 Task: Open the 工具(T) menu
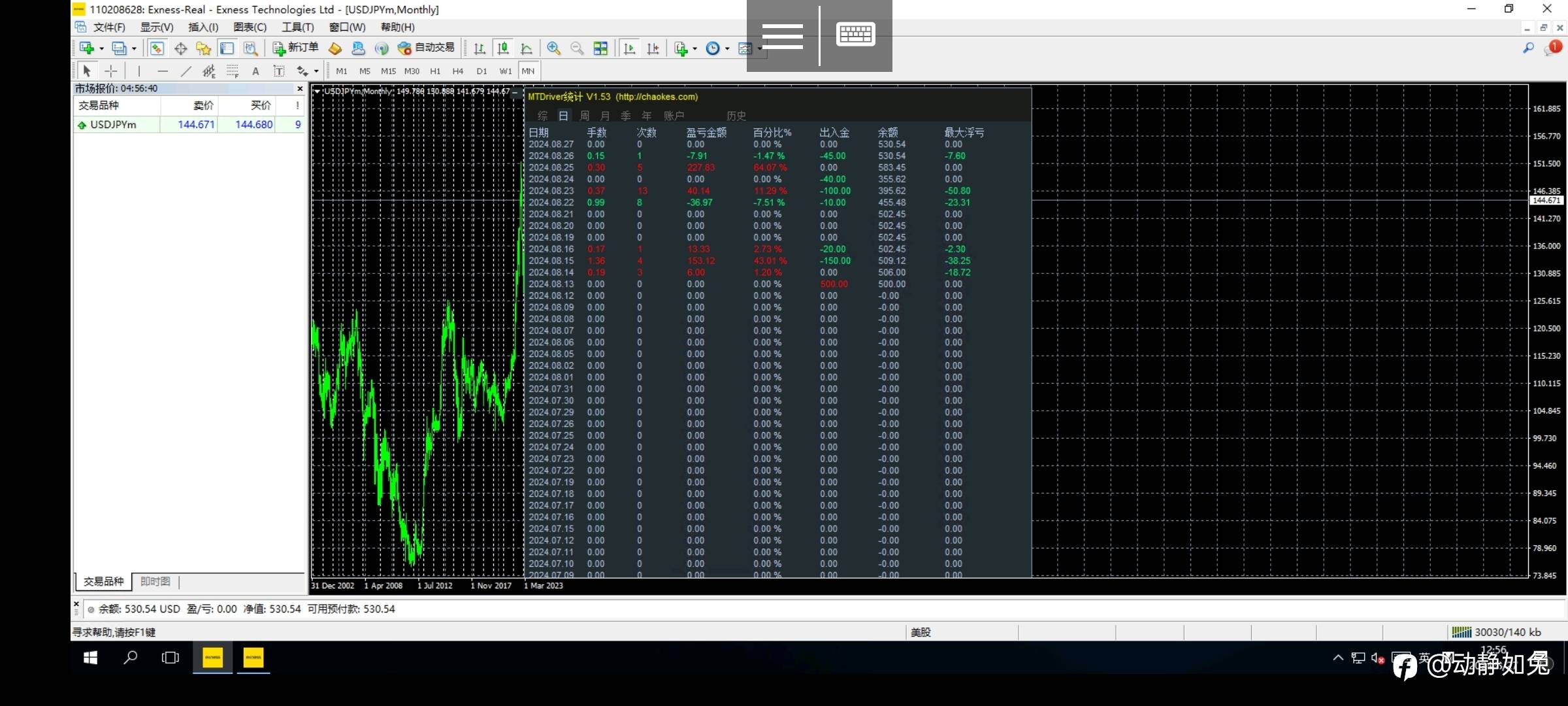click(x=298, y=27)
